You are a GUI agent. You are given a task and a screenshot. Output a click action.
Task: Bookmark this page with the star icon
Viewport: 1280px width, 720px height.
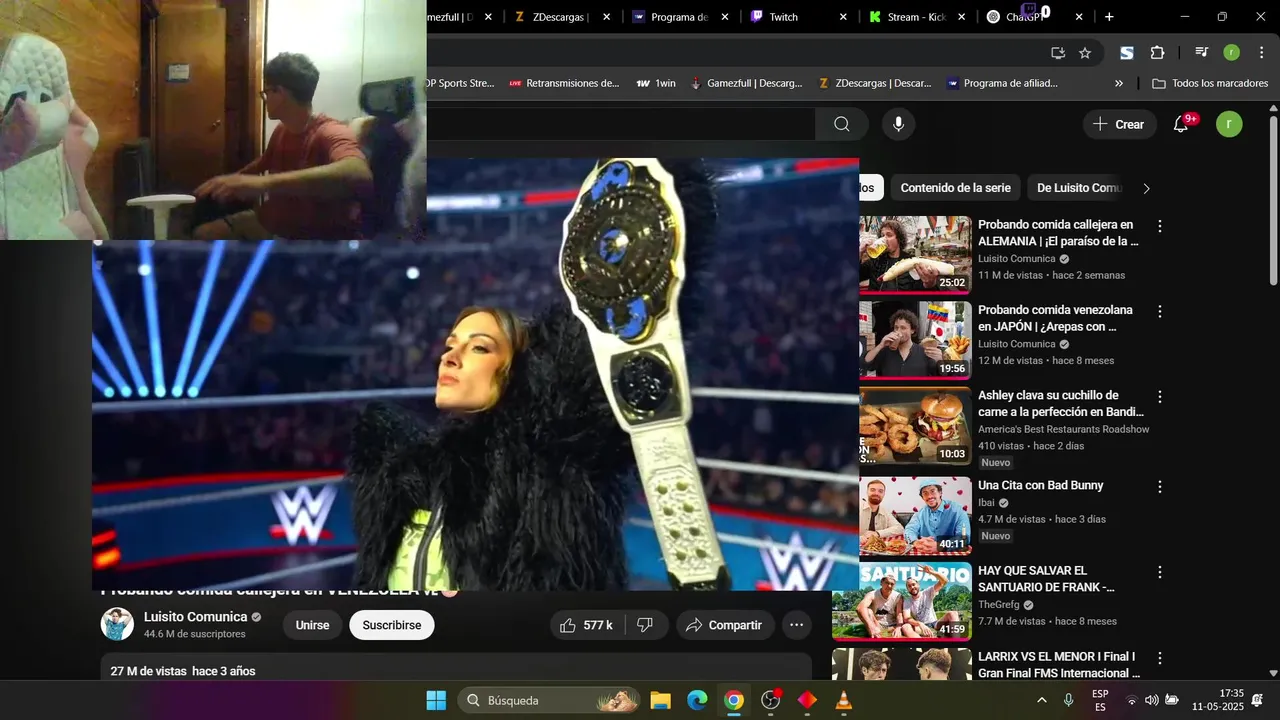pos(1085,53)
